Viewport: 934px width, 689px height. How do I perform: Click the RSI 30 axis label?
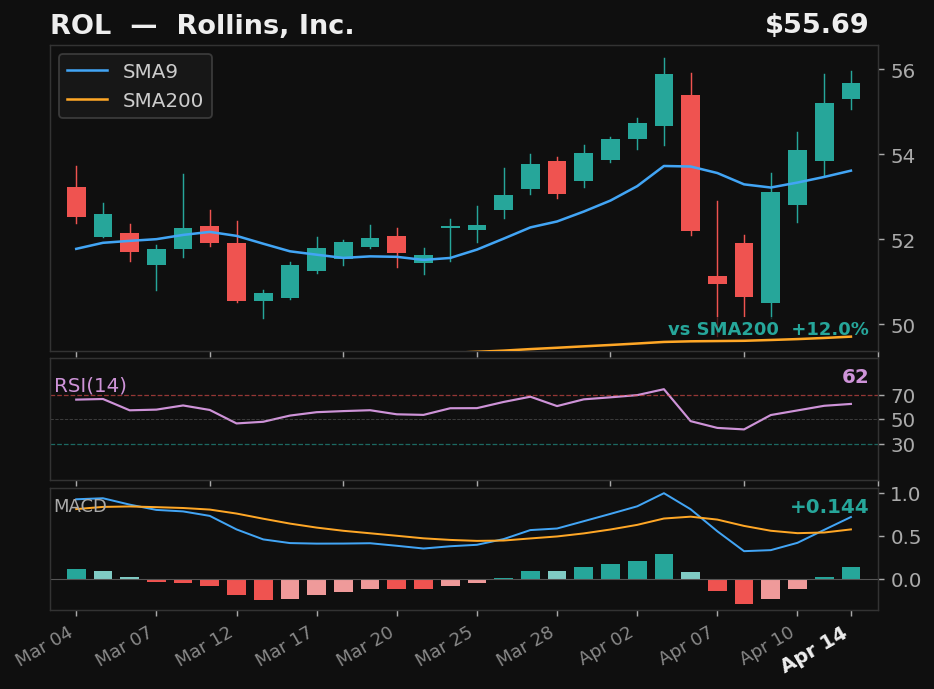coord(902,445)
